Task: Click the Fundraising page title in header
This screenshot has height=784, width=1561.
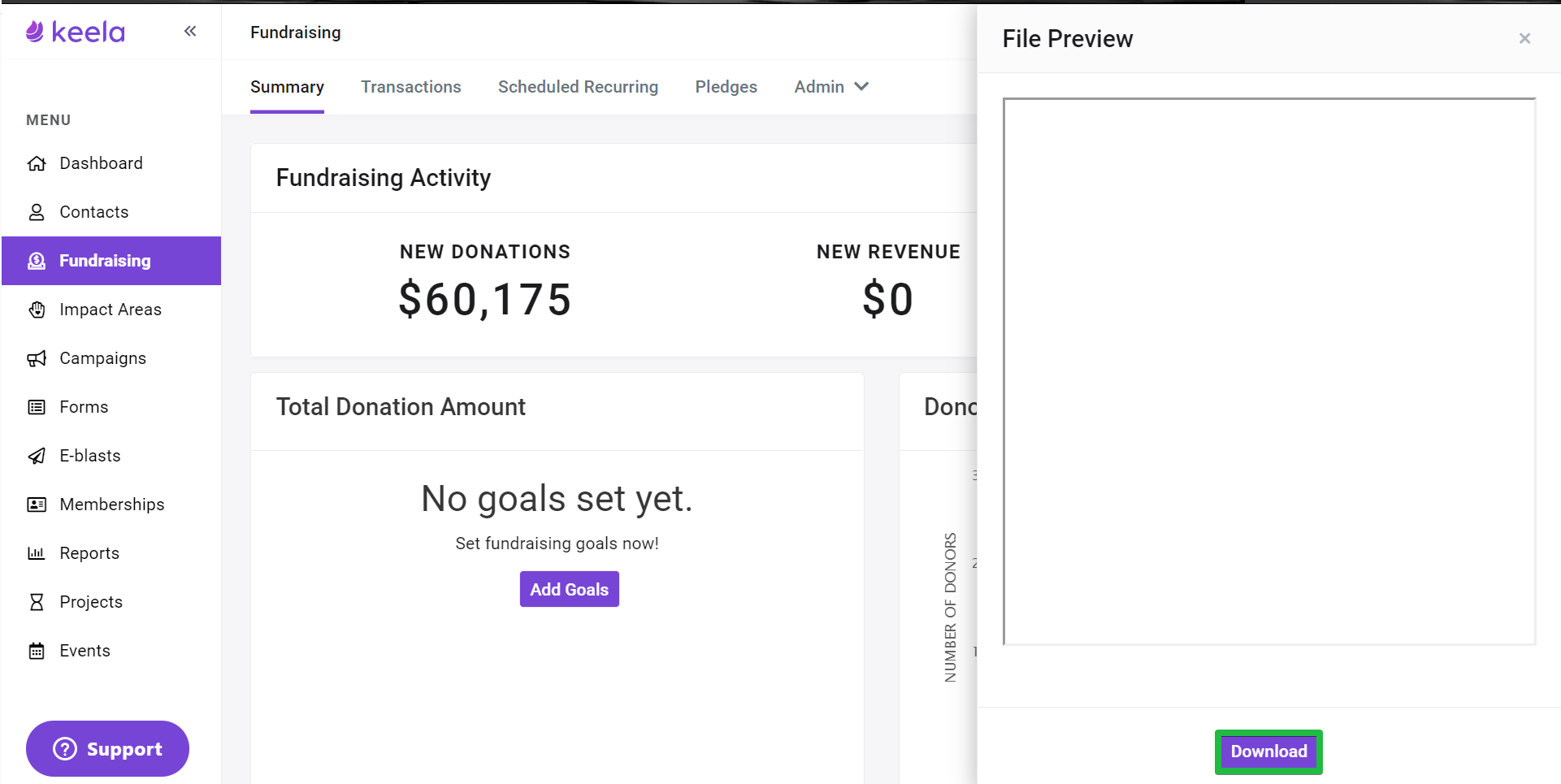Action: (296, 32)
